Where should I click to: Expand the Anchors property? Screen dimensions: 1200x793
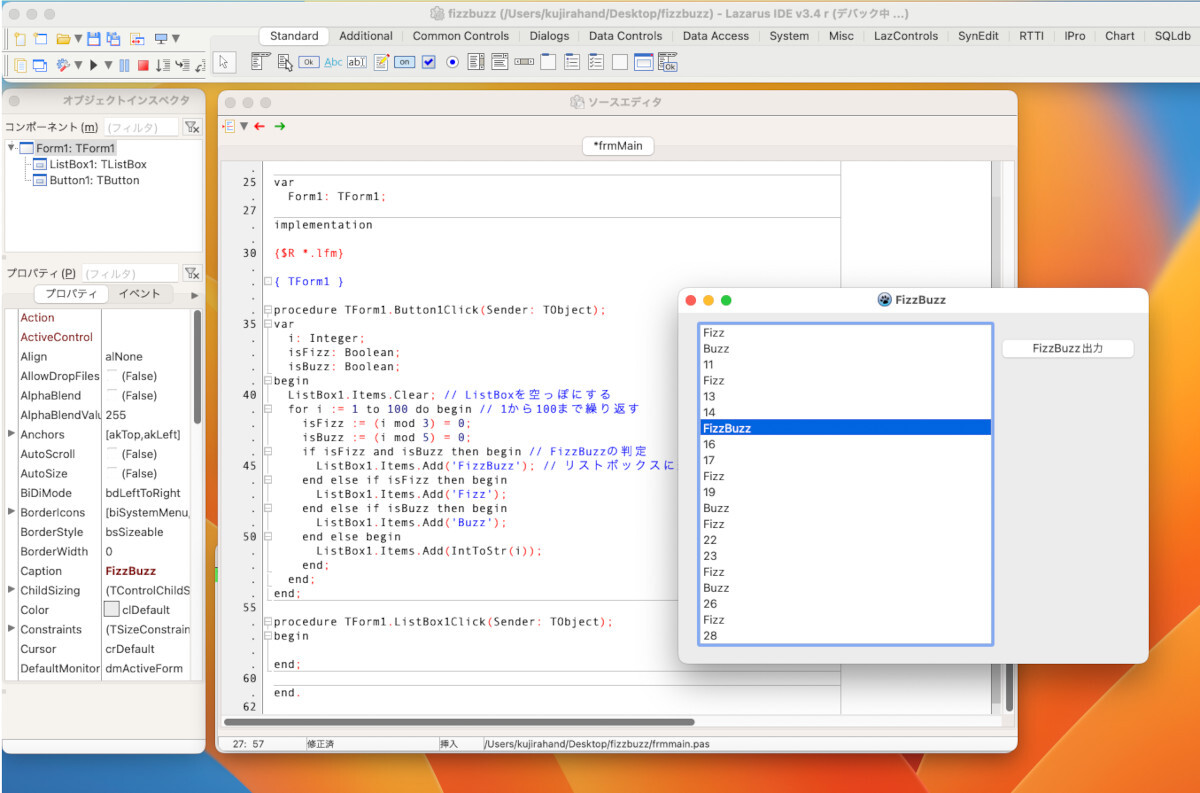click(12, 434)
